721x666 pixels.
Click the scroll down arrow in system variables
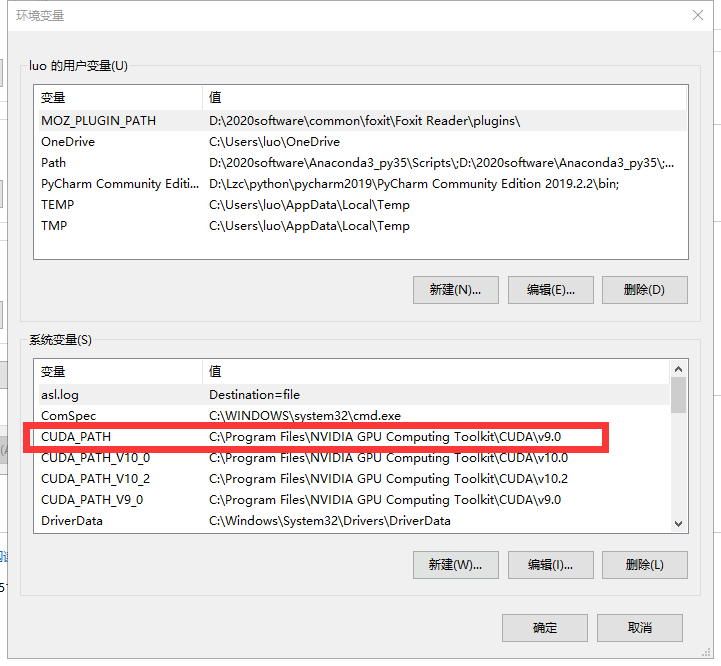678,524
